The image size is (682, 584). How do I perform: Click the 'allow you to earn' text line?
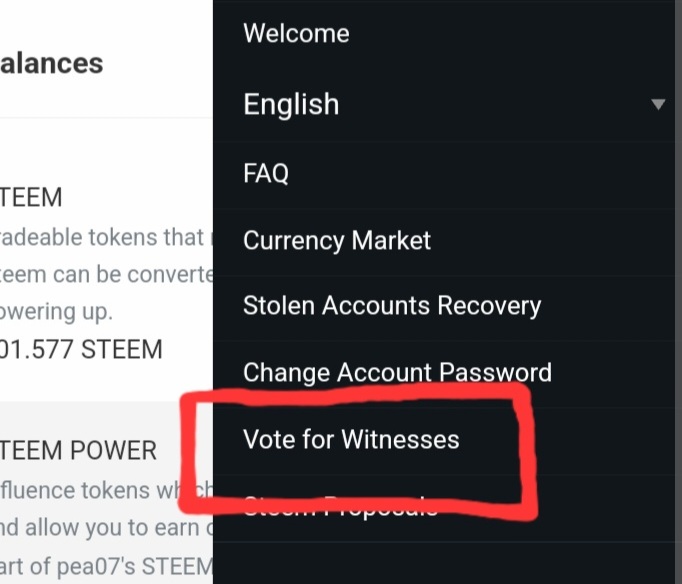105,528
